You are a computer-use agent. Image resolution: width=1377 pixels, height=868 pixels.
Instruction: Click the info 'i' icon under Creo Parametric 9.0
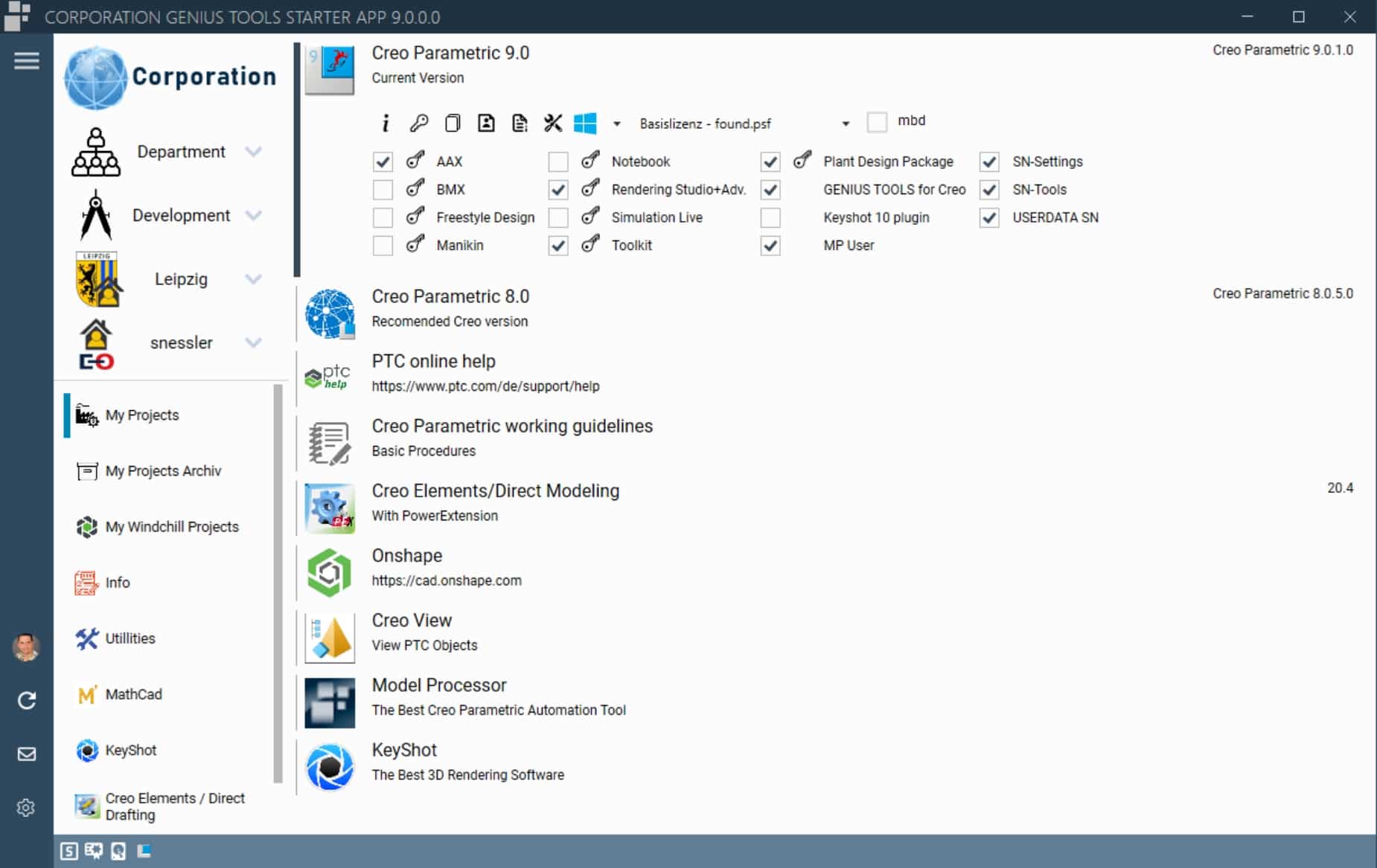tap(385, 123)
